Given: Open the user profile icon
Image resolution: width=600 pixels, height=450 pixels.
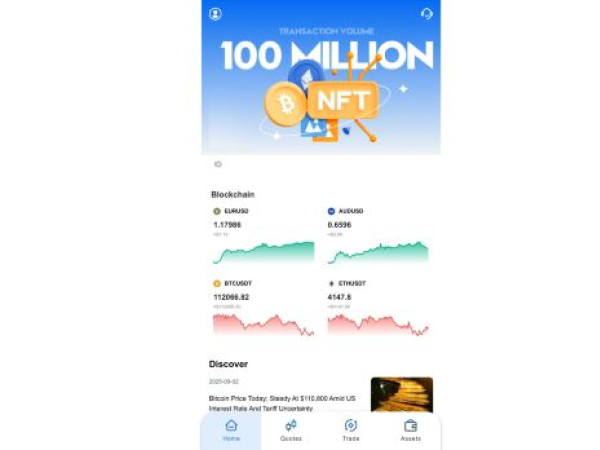Looking at the screenshot, I should 215,14.
